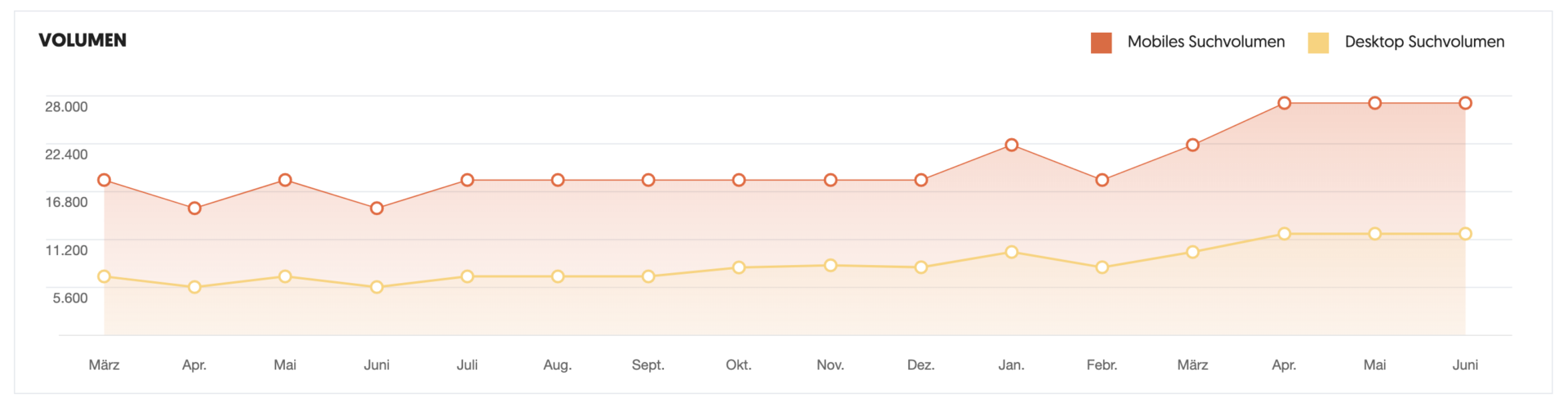This screenshot has height=408, width=1568.
Task: Select the desktop data point for Nov.
Action: 831,265
